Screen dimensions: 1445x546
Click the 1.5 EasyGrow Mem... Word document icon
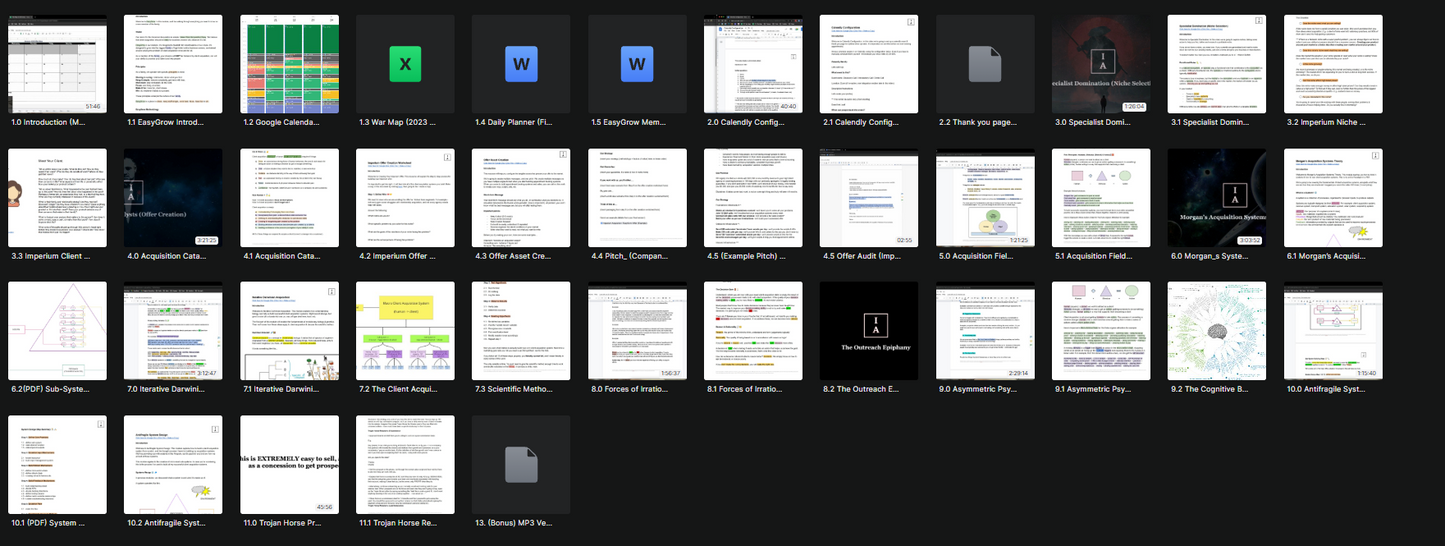tap(637, 64)
